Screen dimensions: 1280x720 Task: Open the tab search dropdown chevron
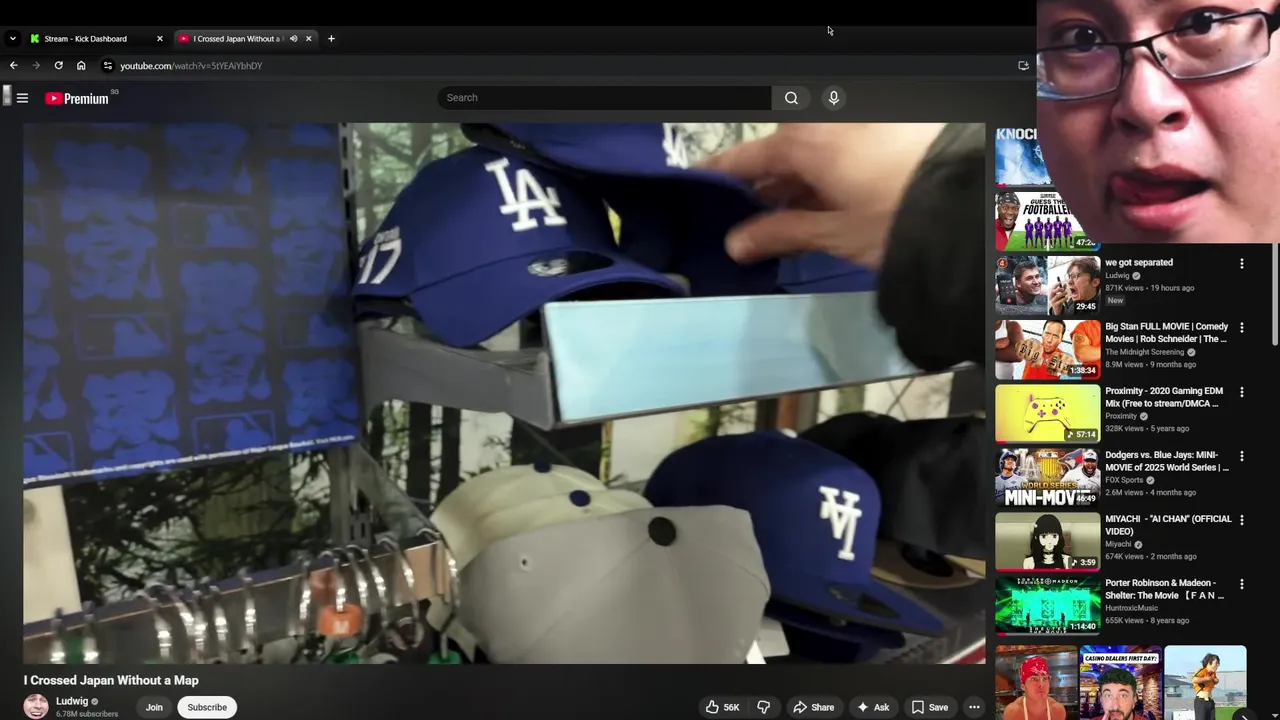pos(12,38)
